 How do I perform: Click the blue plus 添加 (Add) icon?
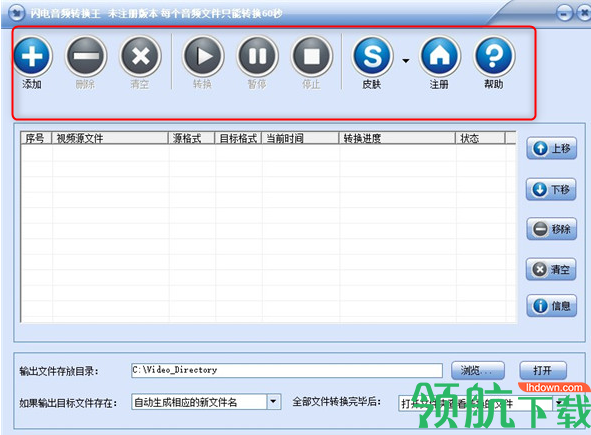click(x=32, y=56)
